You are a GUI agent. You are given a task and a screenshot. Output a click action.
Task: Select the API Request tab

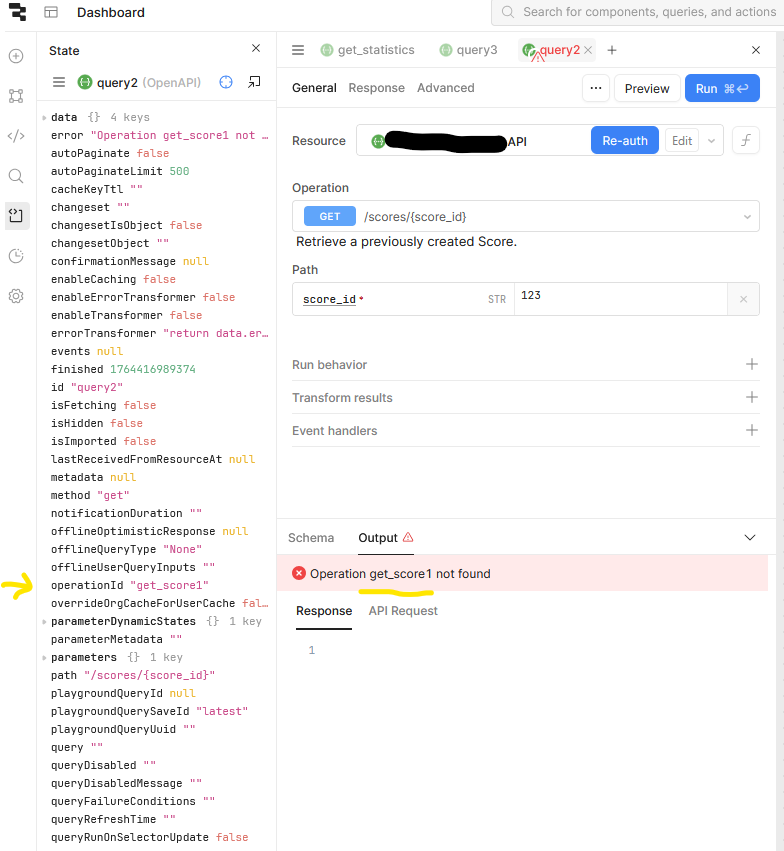(403, 611)
